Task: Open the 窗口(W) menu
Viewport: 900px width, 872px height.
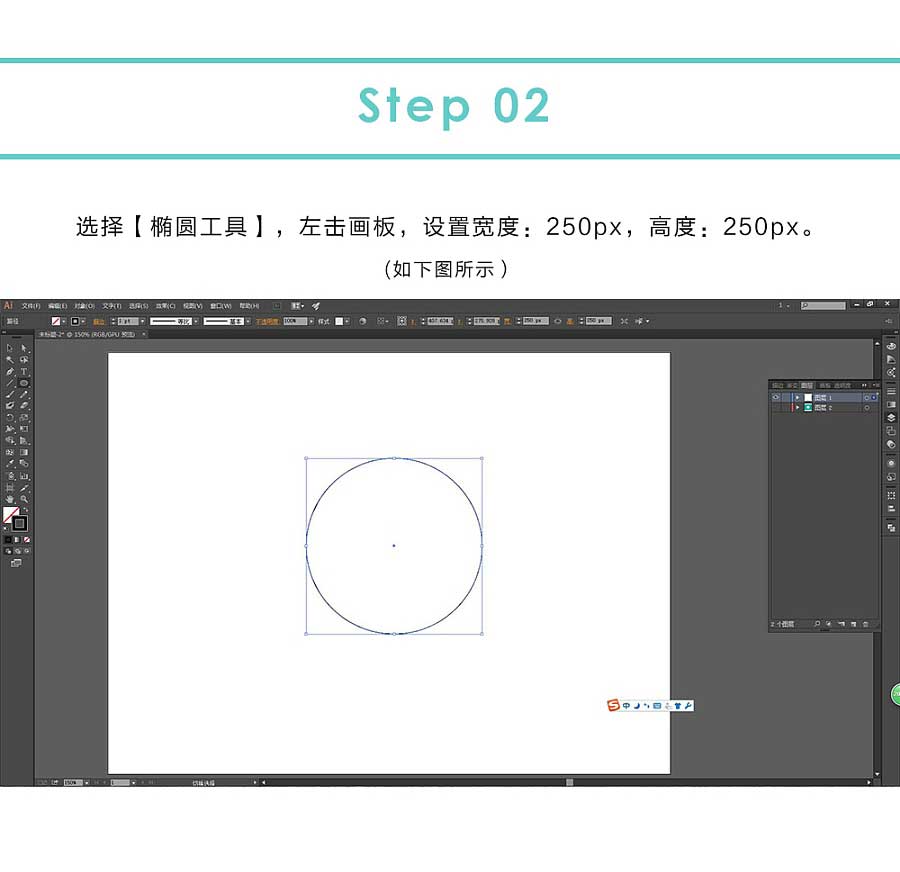Action: click(x=220, y=306)
